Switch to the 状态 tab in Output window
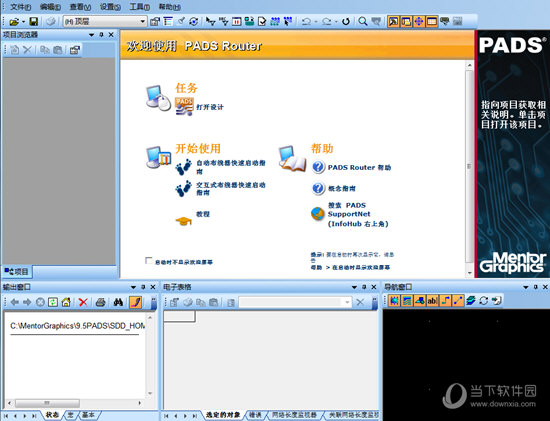550x421 pixels. pyautogui.click(x=52, y=415)
